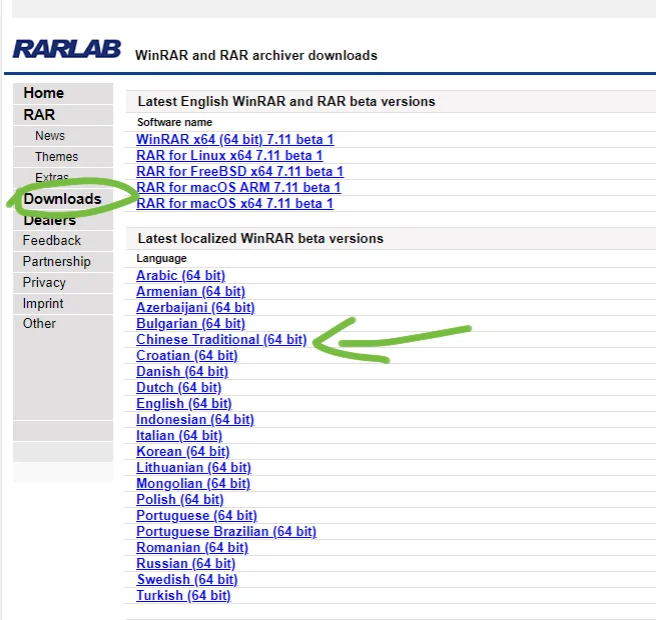Image resolution: width=656 pixels, height=620 pixels.
Task: Open Portuguese Brazilian (64 bit) link
Action: click(226, 531)
